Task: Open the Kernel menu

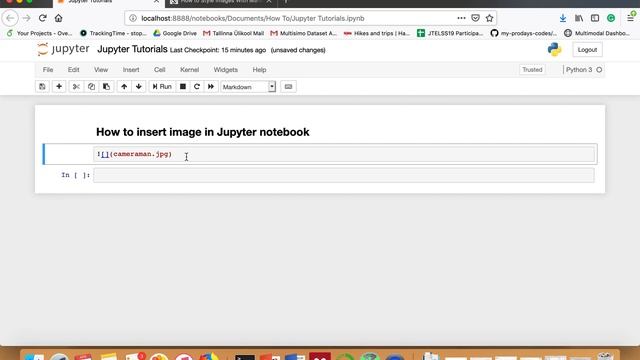Action: pos(189,70)
